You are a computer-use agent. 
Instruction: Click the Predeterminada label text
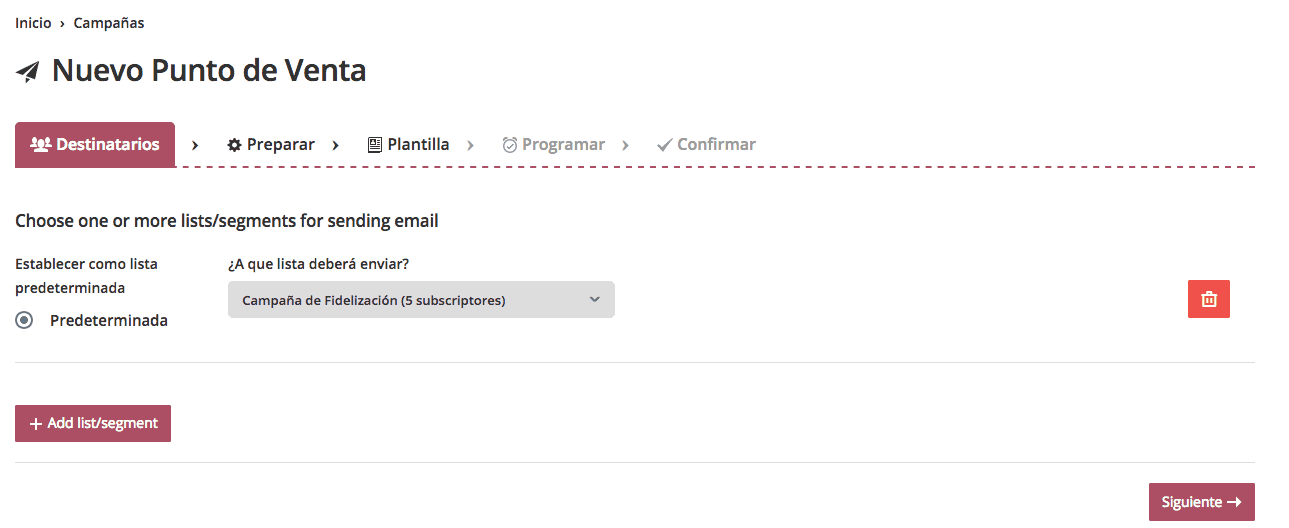[x=109, y=321]
